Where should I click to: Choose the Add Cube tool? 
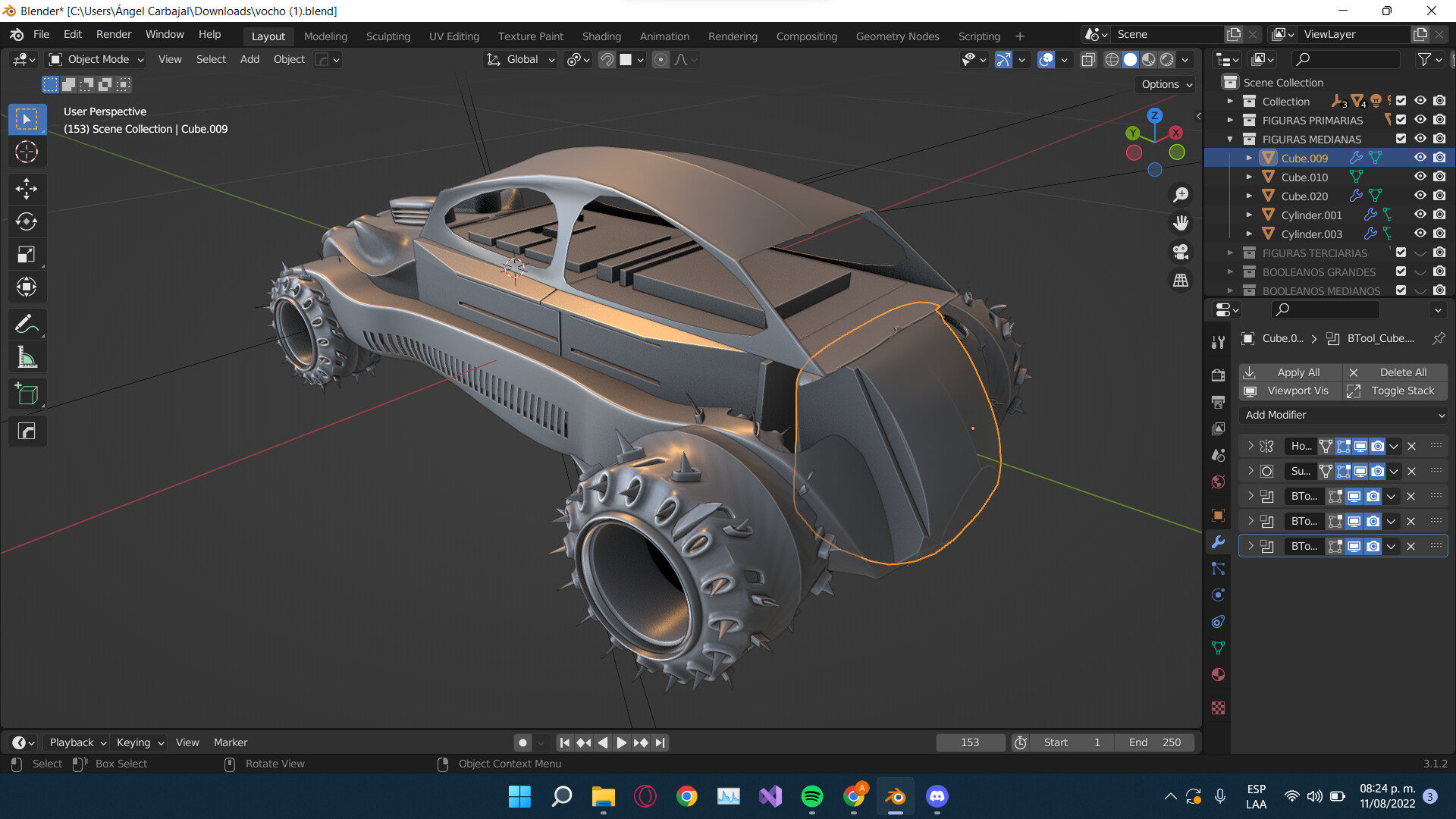[27, 394]
